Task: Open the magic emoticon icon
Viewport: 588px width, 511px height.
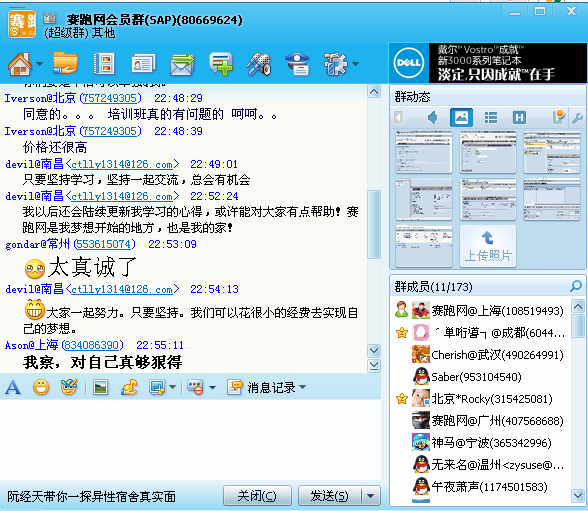Action: 69,387
